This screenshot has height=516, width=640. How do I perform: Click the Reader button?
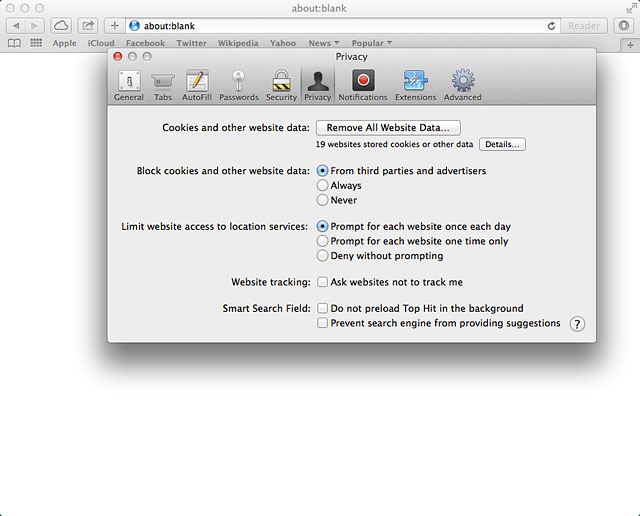pos(584,26)
